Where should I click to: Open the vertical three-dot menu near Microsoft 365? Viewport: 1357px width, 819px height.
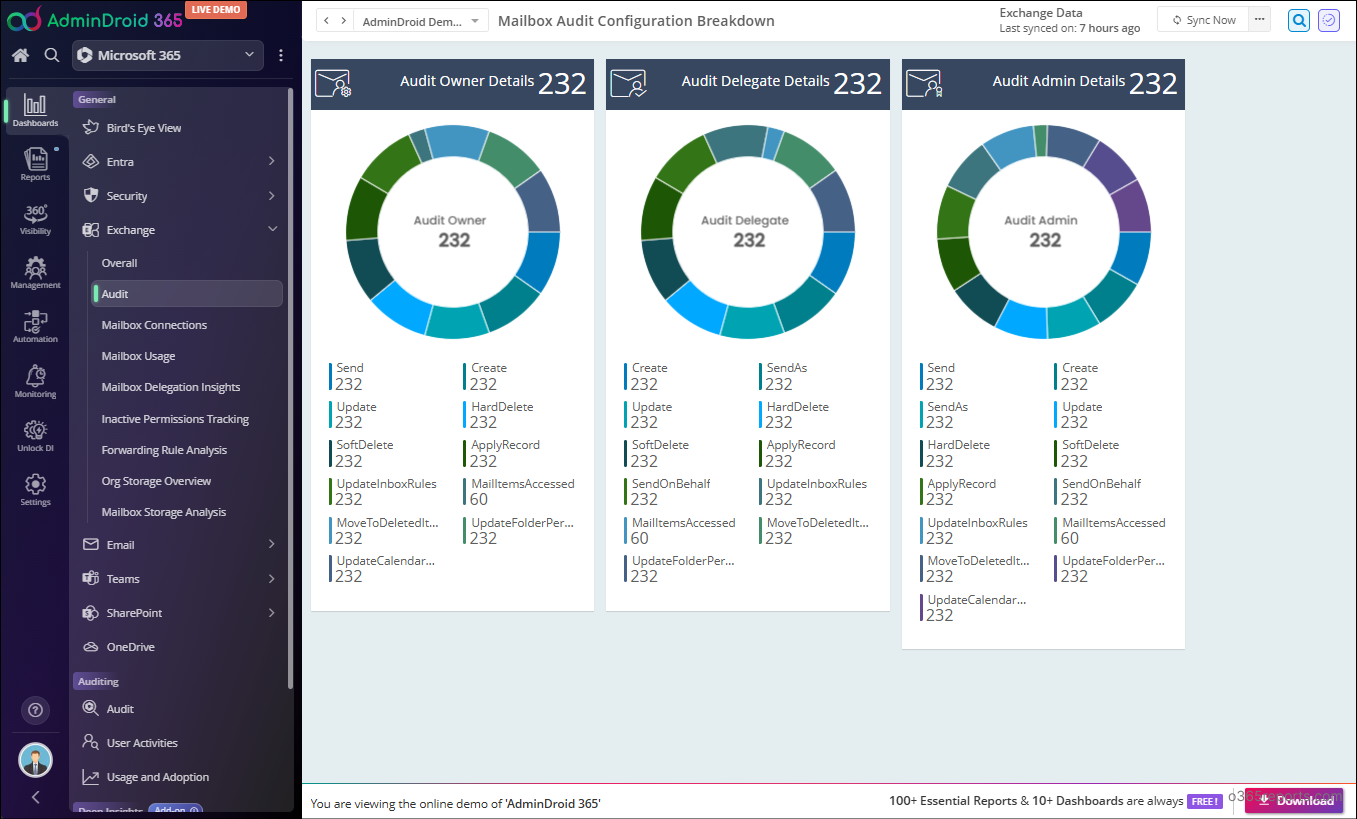coord(281,55)
